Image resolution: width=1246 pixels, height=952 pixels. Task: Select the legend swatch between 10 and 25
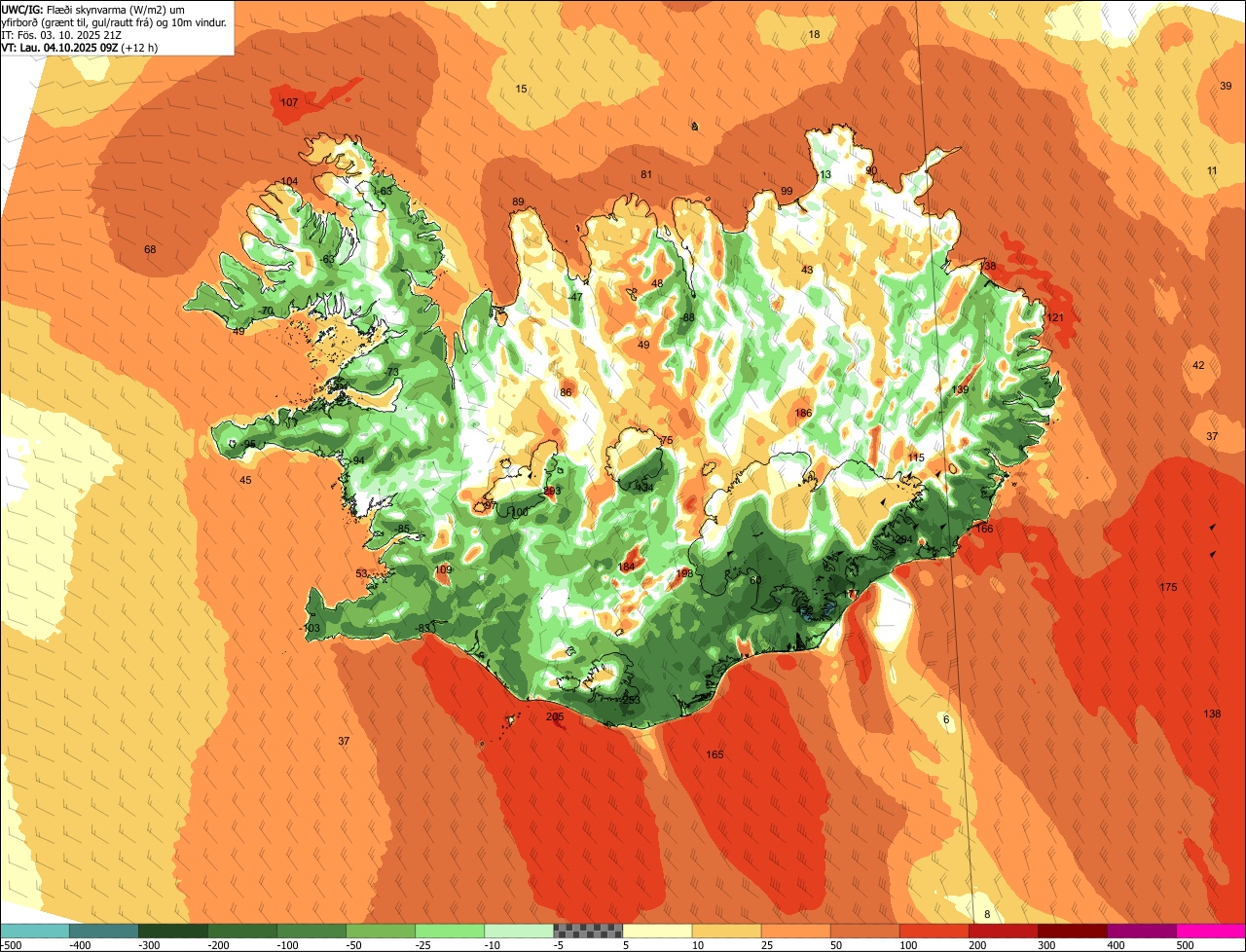[x=726, y=931]
